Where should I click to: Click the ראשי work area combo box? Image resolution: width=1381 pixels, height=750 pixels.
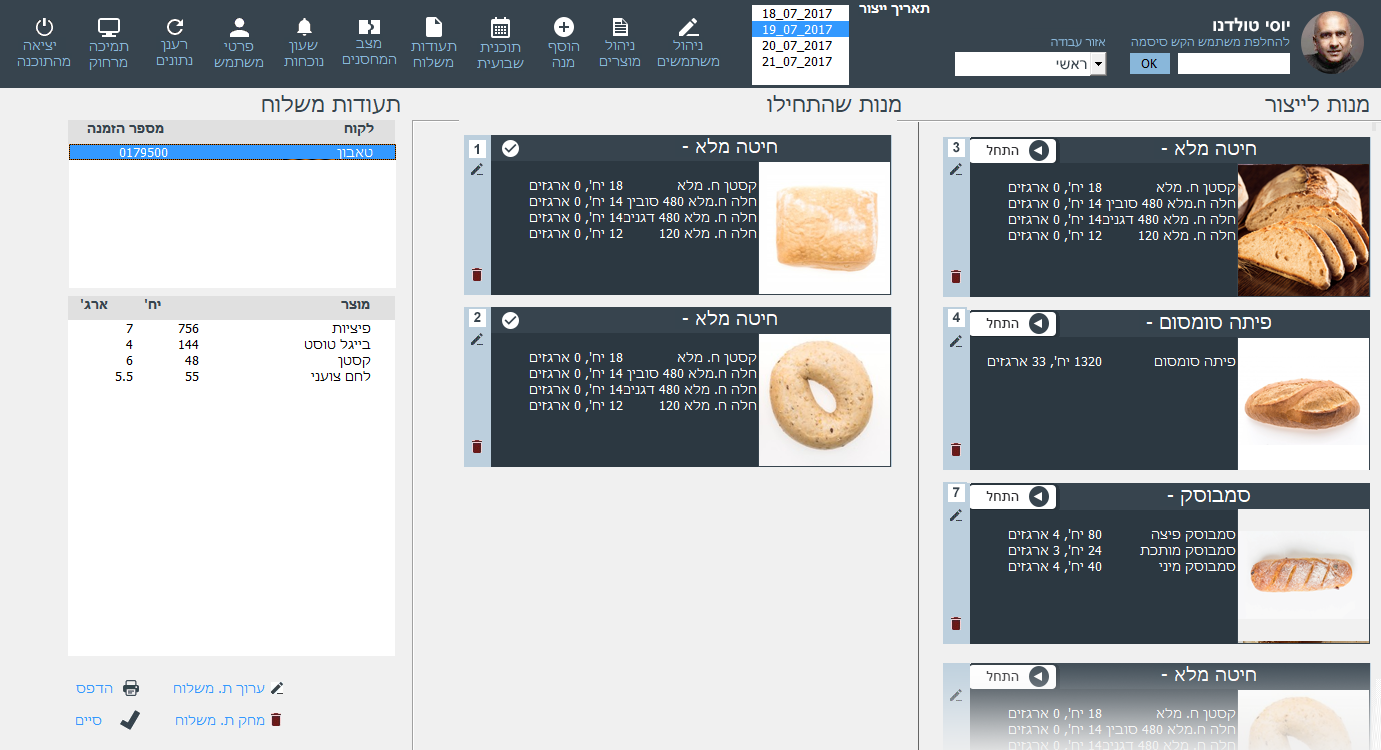point(1030,64)
